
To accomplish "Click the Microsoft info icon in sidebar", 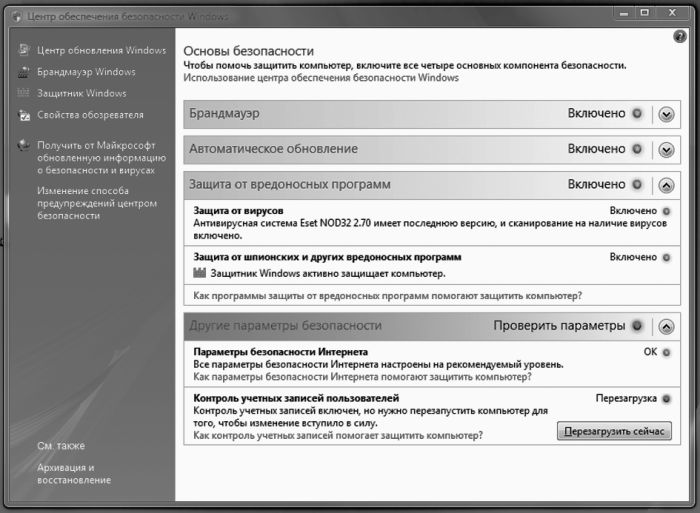I will pyautogui.click(x=24, y=145).
